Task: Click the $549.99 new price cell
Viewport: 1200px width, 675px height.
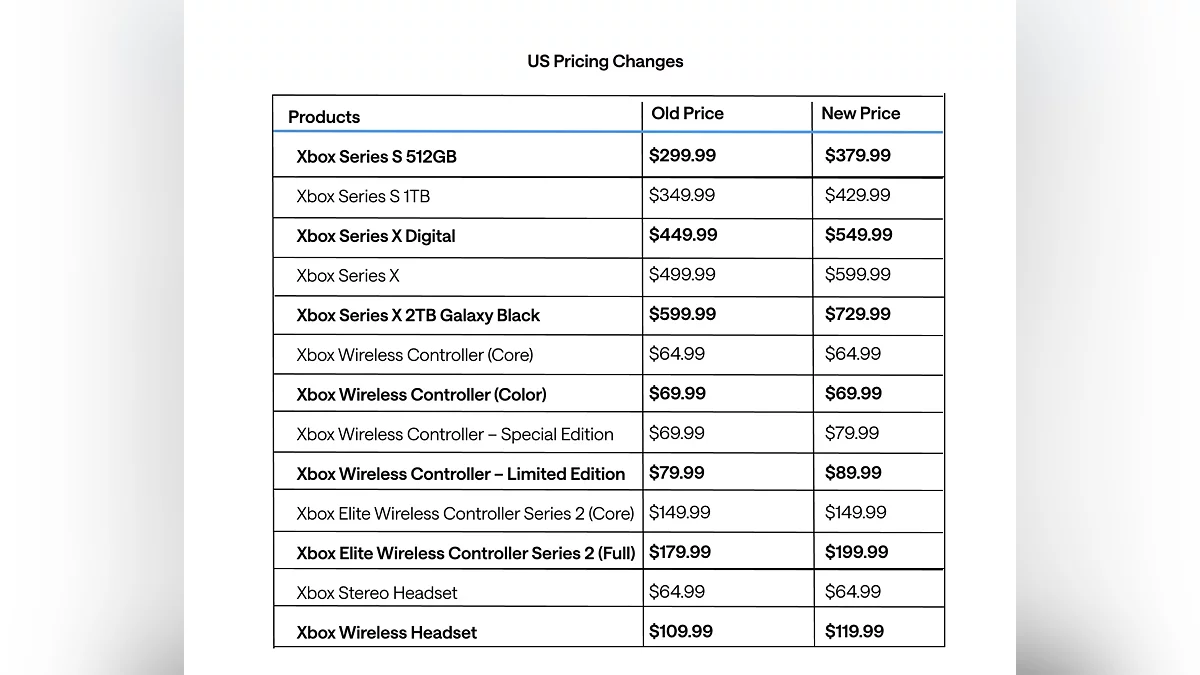Action: pyautogui.click(x=858, y=235)
